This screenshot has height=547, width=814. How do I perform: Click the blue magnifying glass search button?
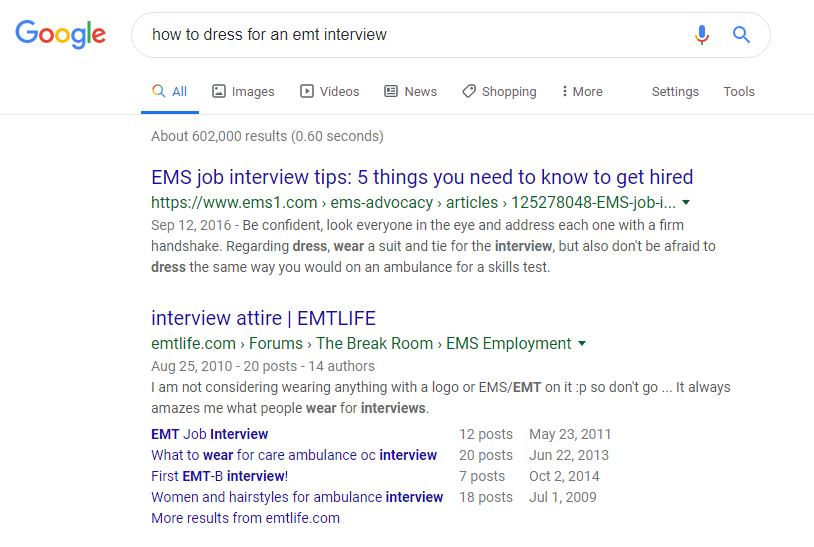pos(741,35)
